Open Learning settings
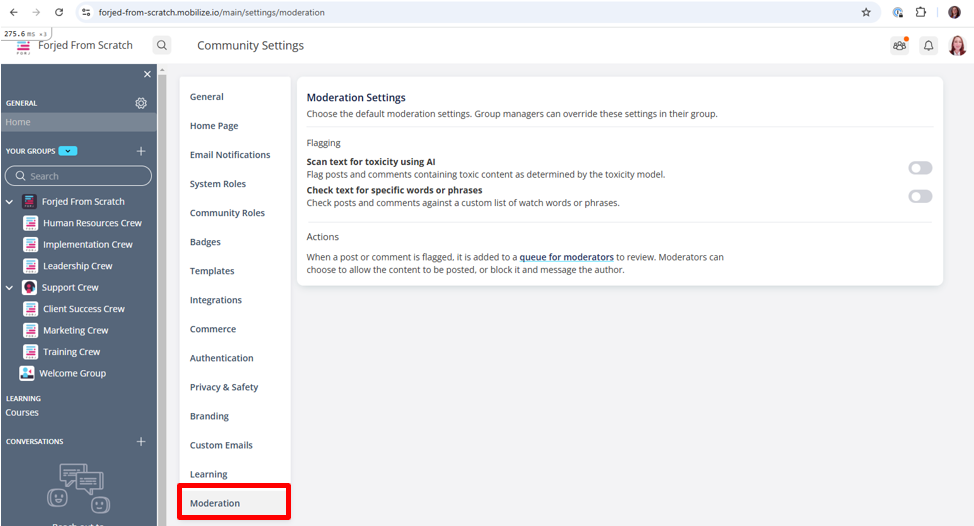The height and width of the screenshot is (526, 974). pos(209,474)
